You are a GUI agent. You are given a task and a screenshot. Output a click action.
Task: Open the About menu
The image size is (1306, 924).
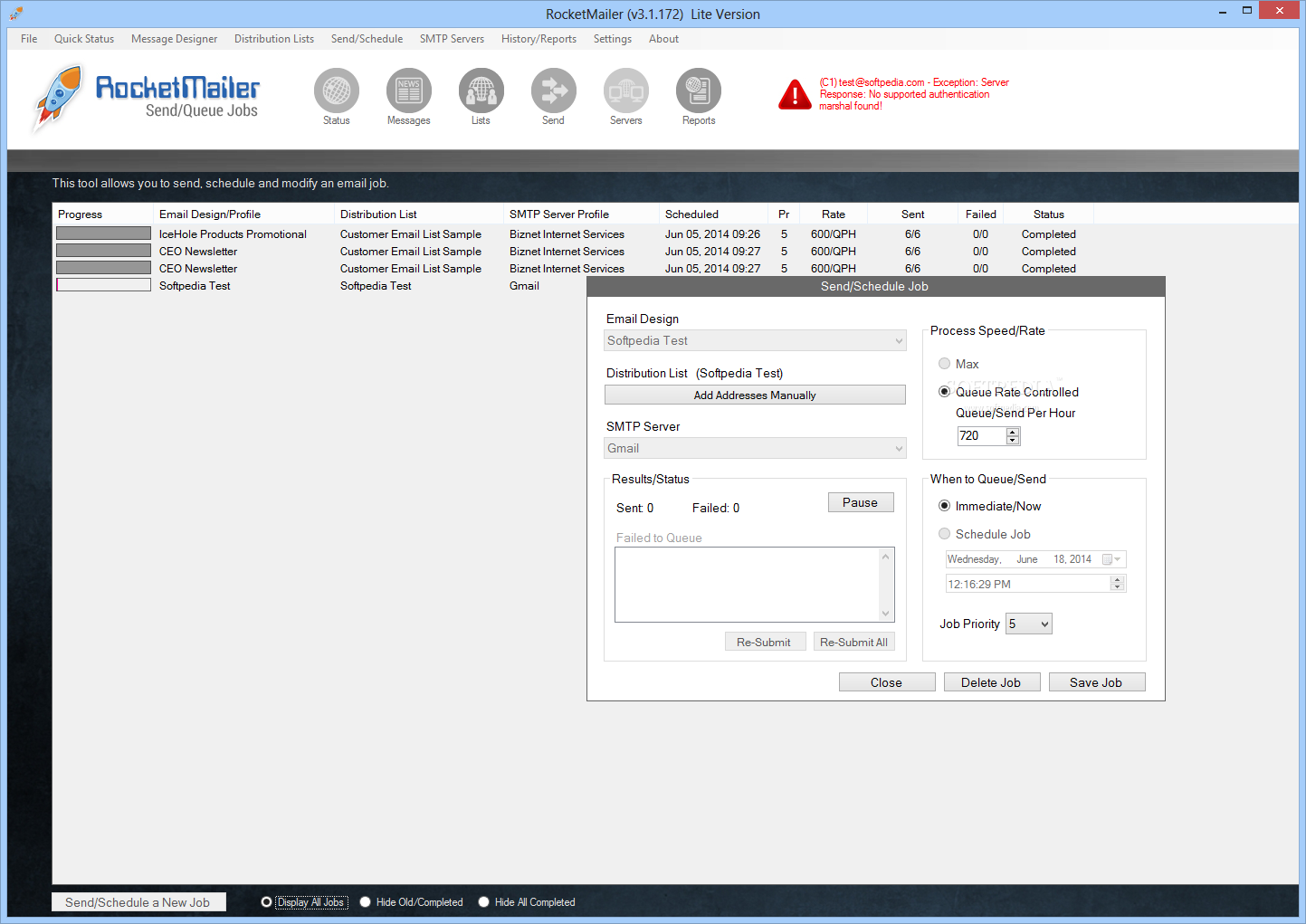pos(663,39)
